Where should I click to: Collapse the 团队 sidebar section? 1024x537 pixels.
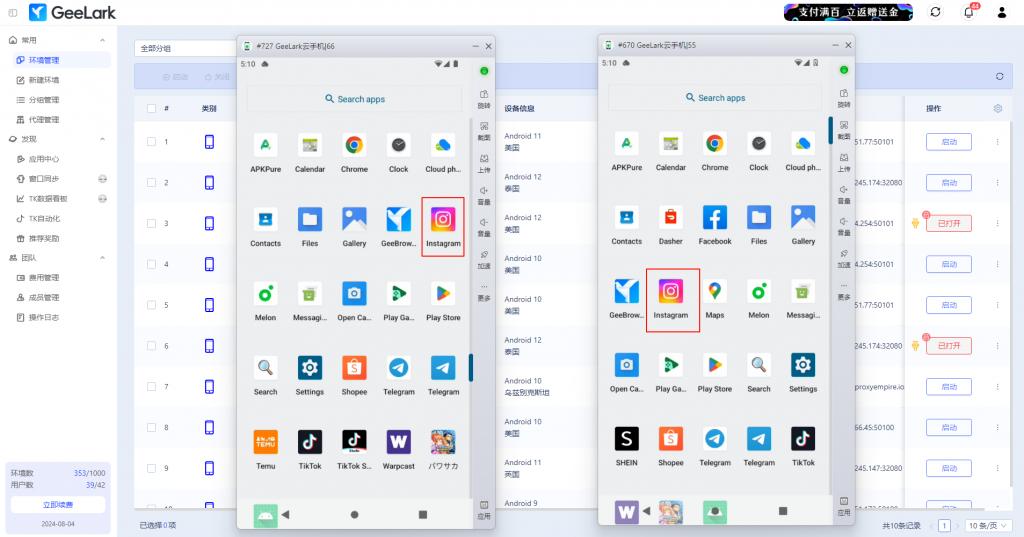[103, 258]
